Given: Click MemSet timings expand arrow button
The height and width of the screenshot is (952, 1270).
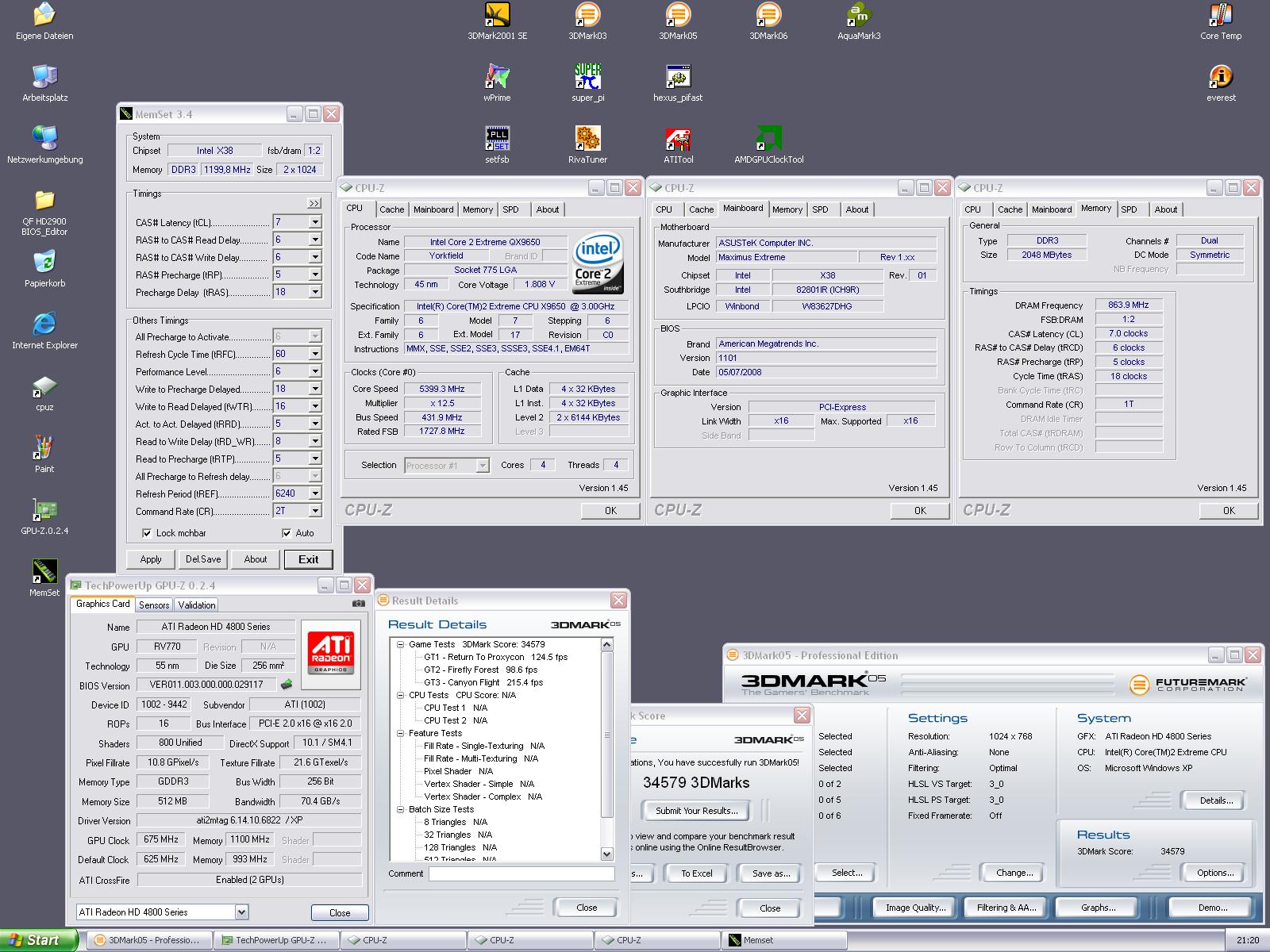Looking at the screenshot, I should click(x=314, y=203).
